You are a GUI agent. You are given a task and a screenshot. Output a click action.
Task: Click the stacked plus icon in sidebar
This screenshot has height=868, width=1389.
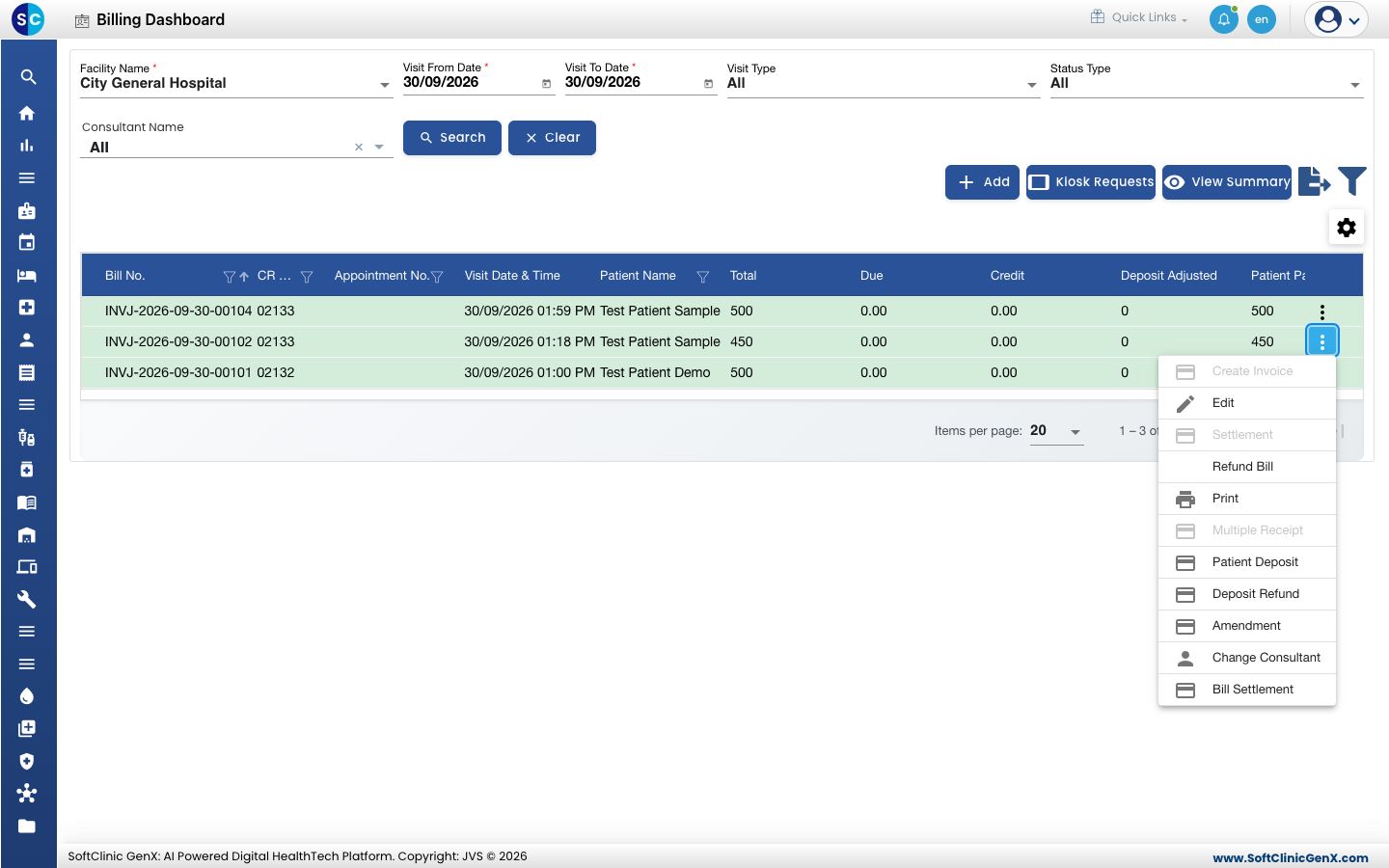(x=27, y=729)
